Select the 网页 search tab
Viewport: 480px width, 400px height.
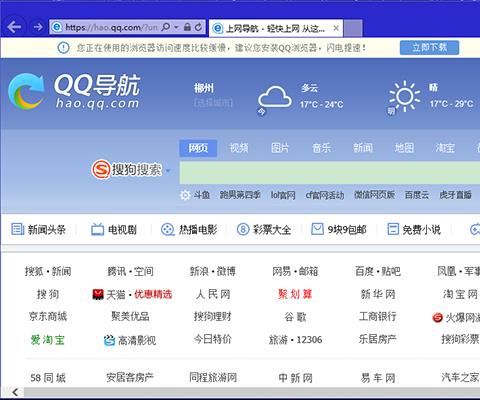pos(198,148)
